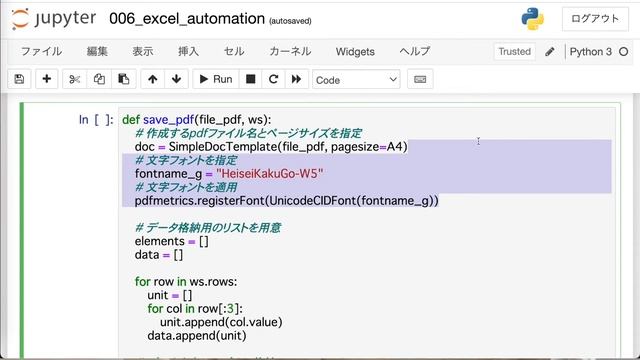Click the Python 3 kernel name

591,52
